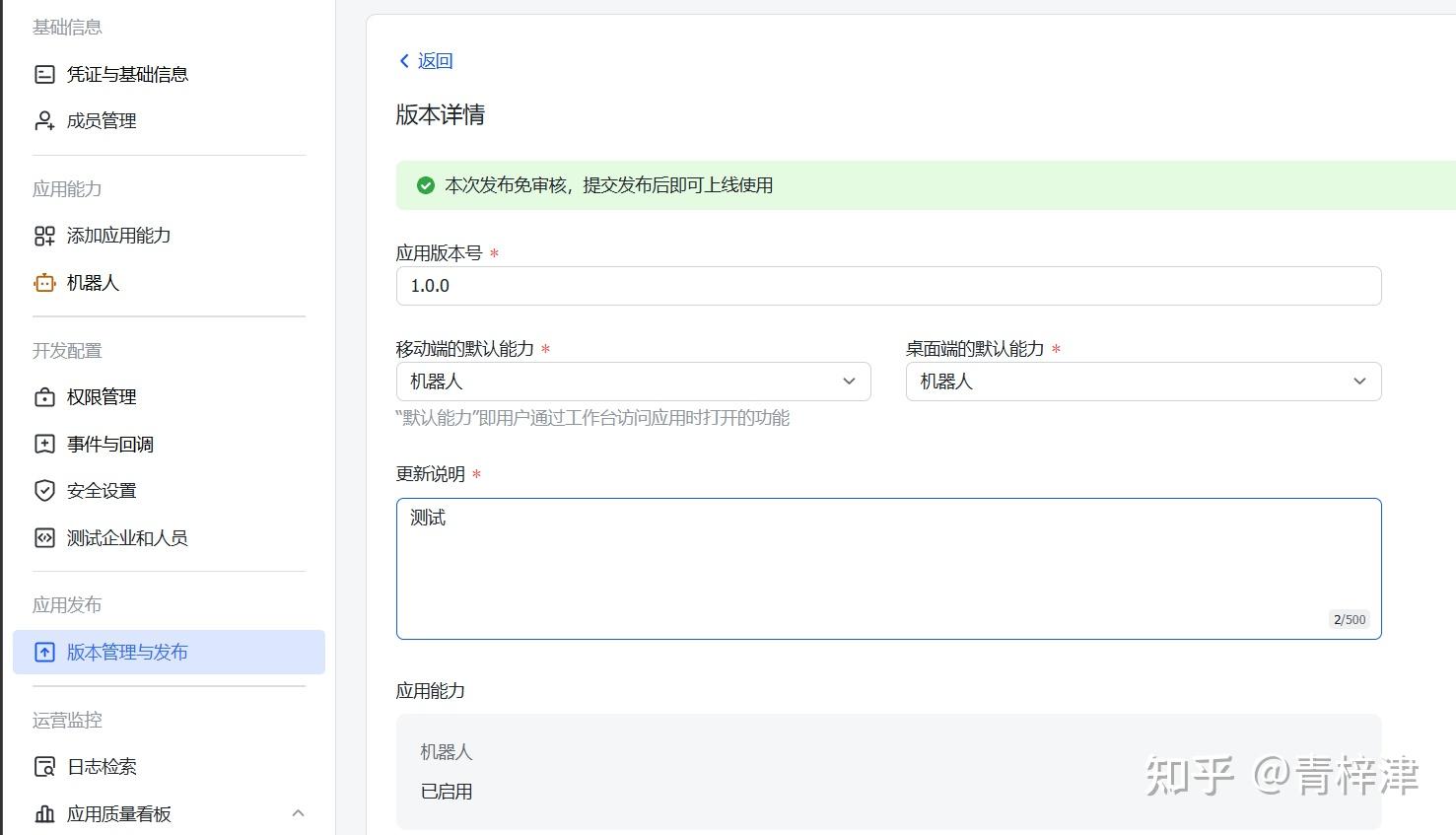Click the 默认能力 hint text

point(592,418)
